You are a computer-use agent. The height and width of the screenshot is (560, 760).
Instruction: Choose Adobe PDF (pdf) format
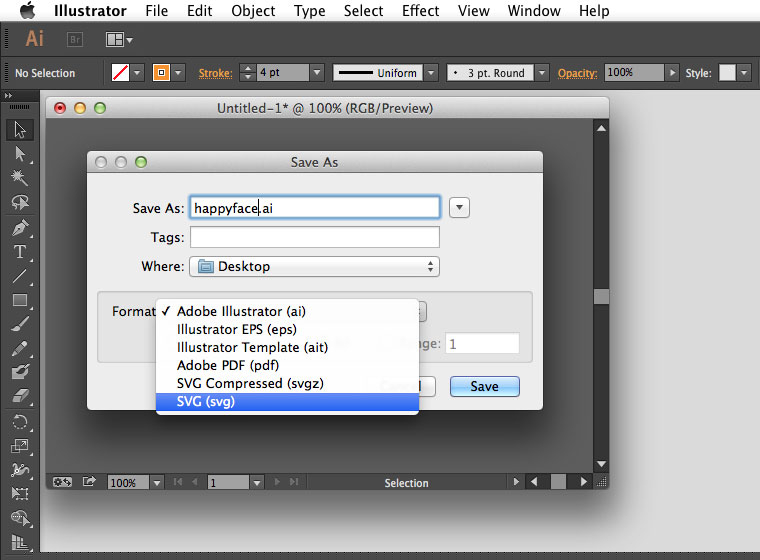(287, 366)
